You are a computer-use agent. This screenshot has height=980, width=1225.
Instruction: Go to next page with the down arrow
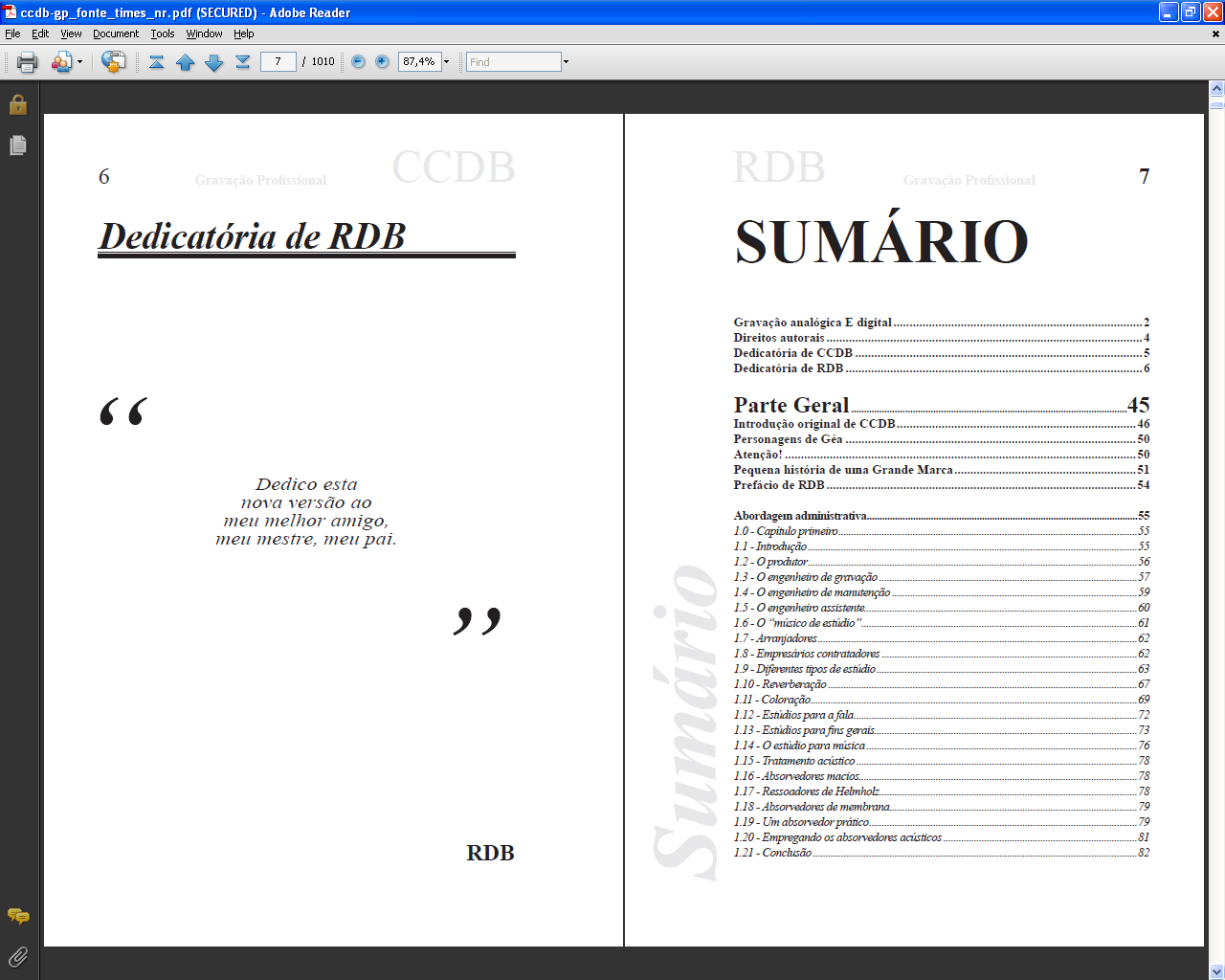(x=214, y=62)
